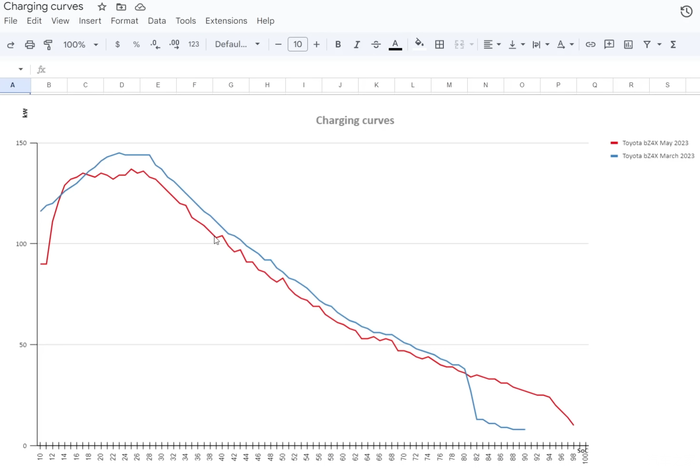Open version history clock icon
Viewport: 700px width, 471px height.
coord(686,12)
